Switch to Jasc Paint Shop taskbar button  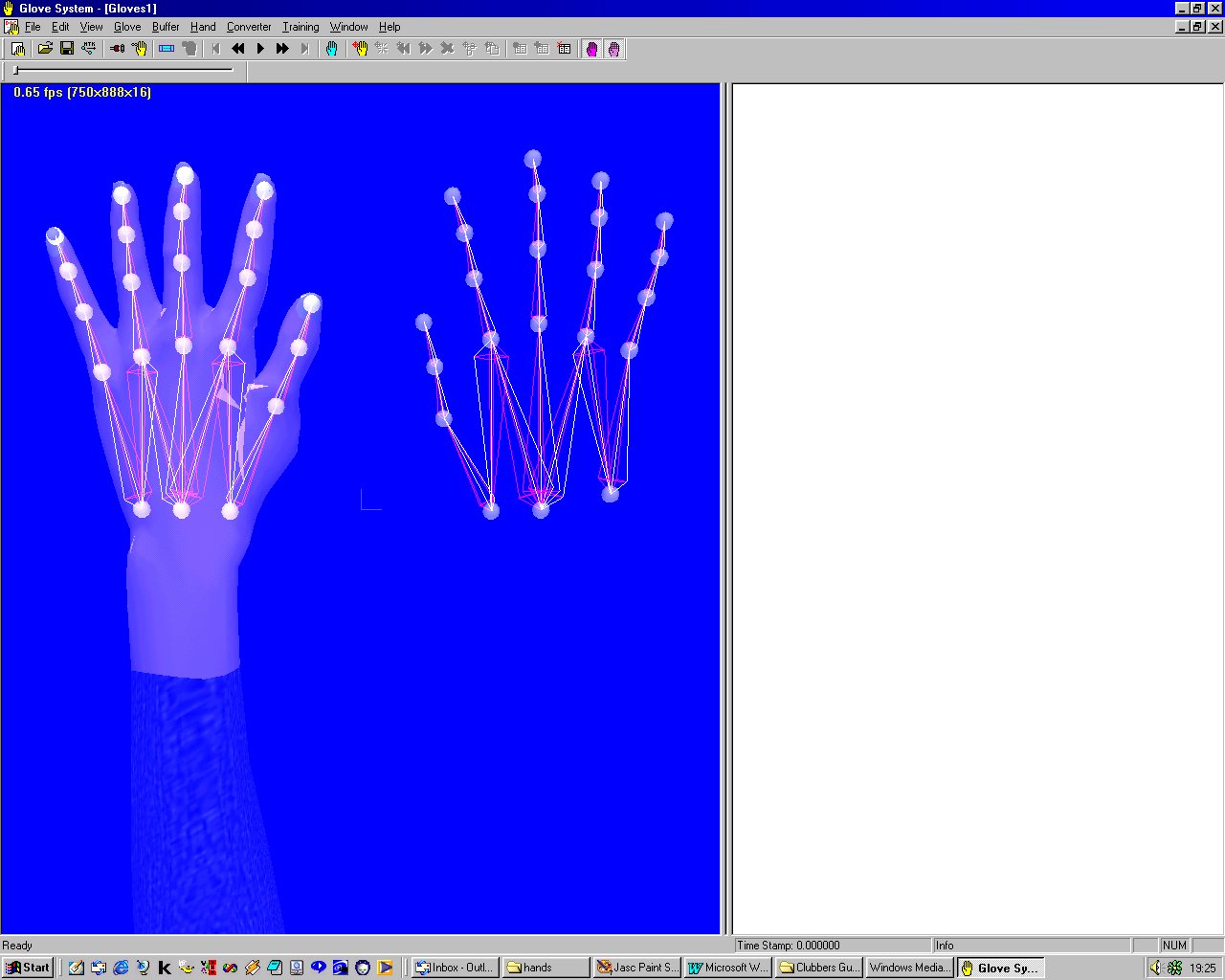point(637,968)
